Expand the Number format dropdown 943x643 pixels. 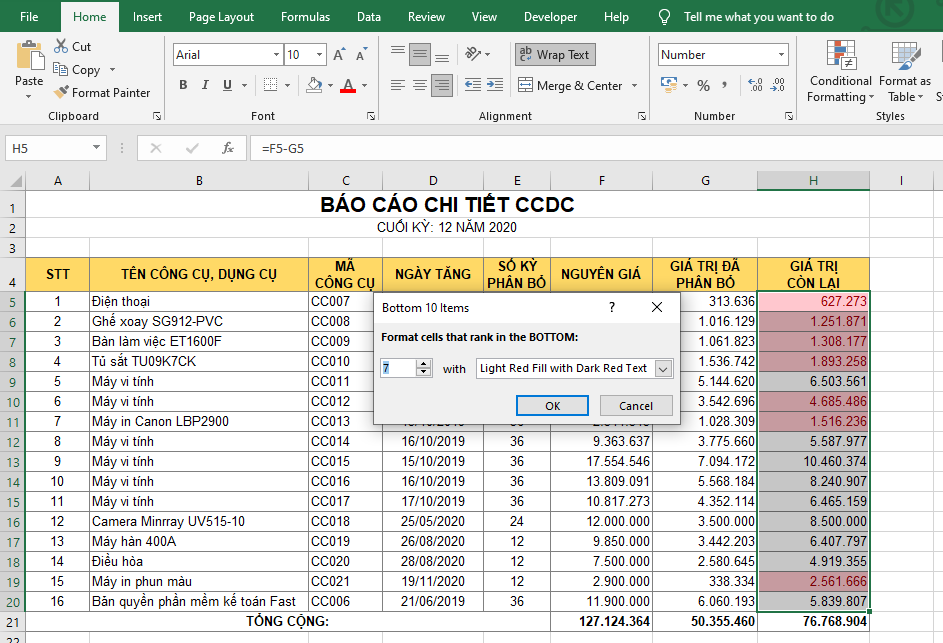click(x=781, y=55)
